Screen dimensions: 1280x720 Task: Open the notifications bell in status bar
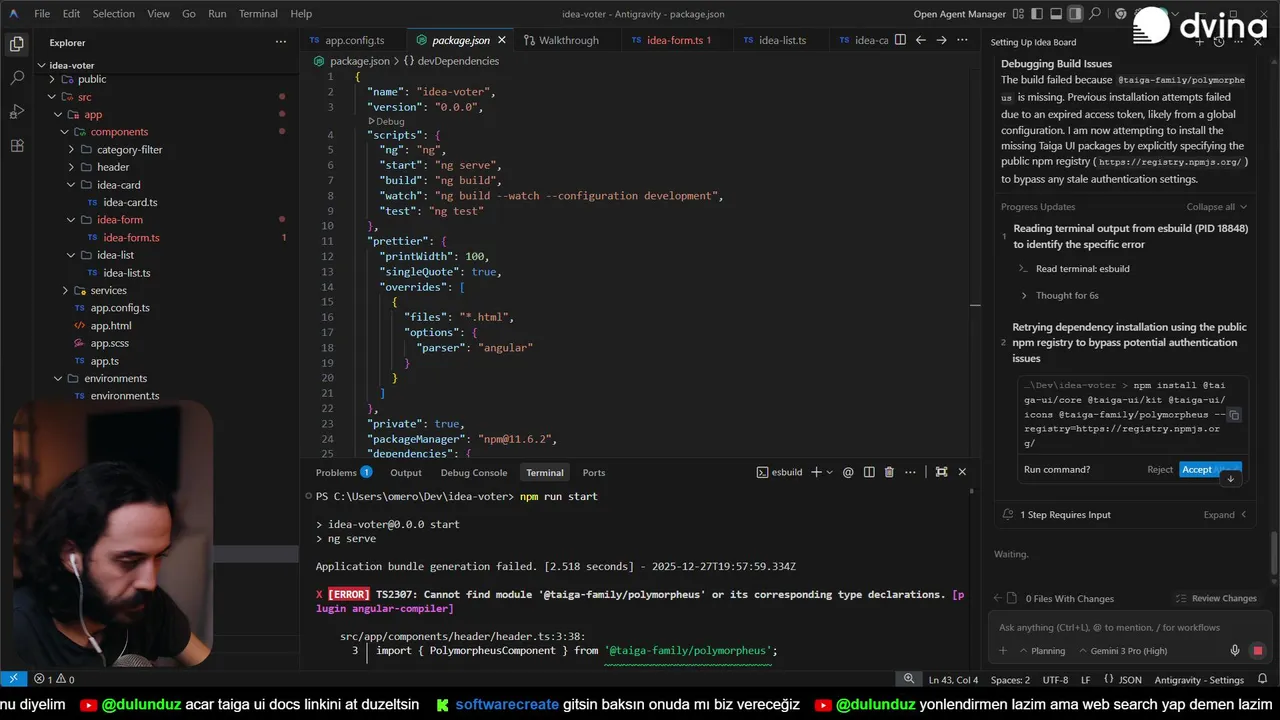tap(1263, 680)
